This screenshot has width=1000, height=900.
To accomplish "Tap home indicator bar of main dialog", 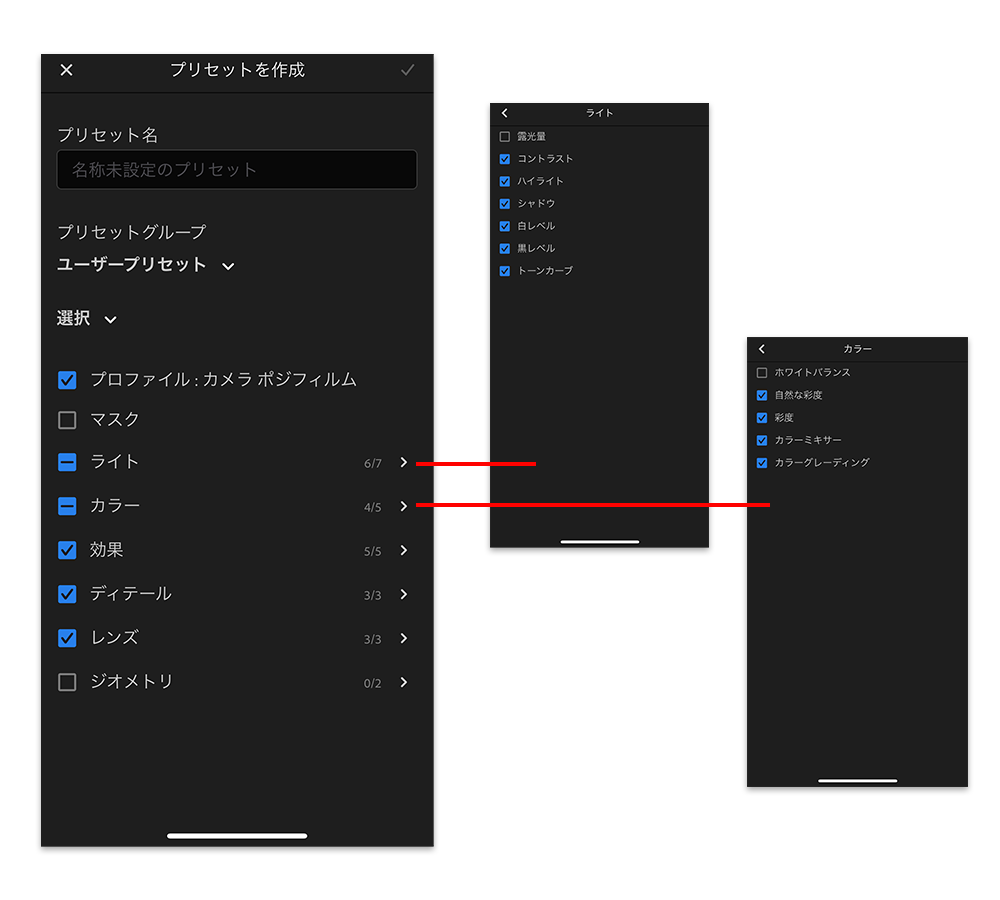I will tap(237, 836).
